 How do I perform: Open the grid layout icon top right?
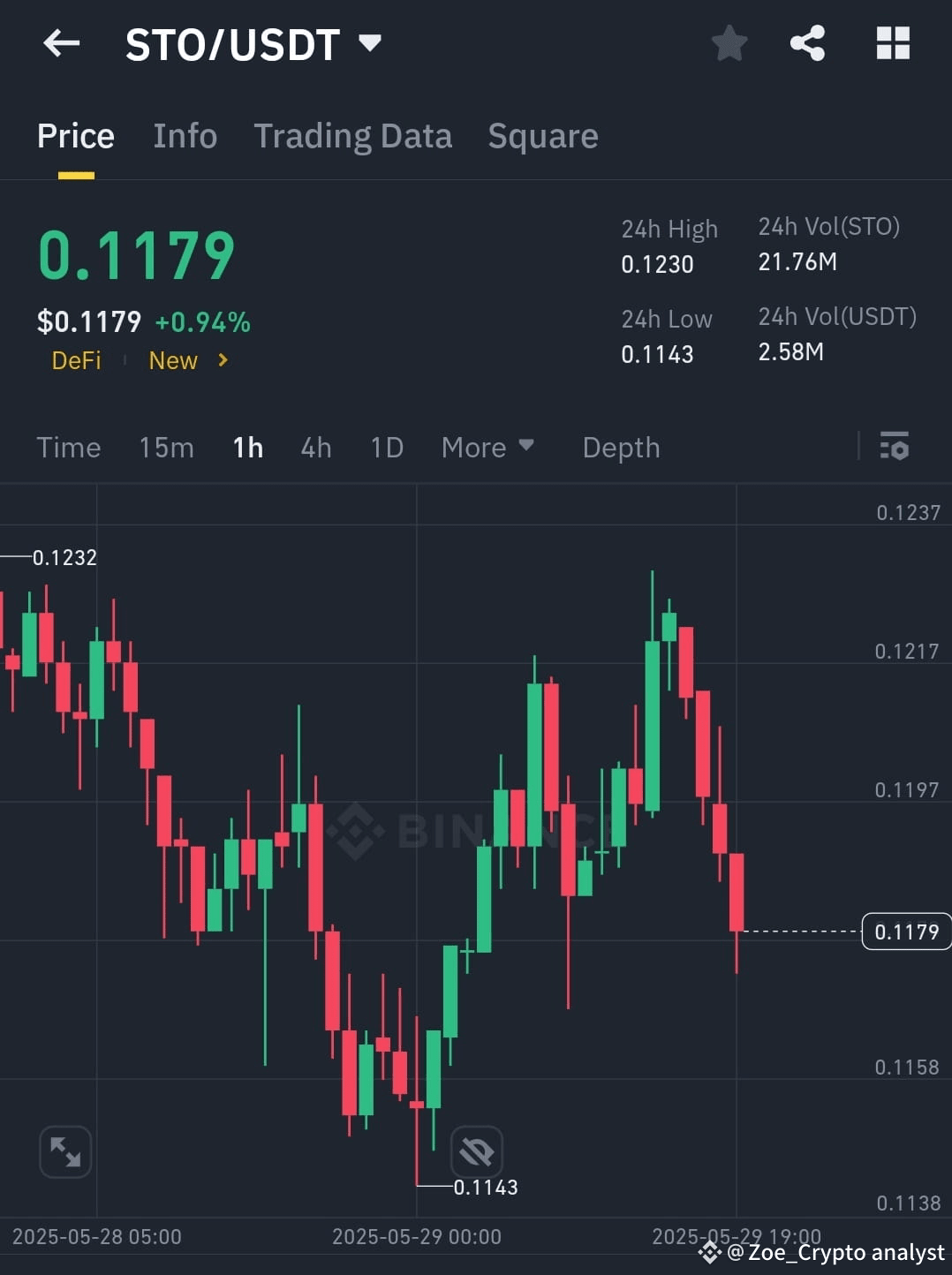click(893, 43)
